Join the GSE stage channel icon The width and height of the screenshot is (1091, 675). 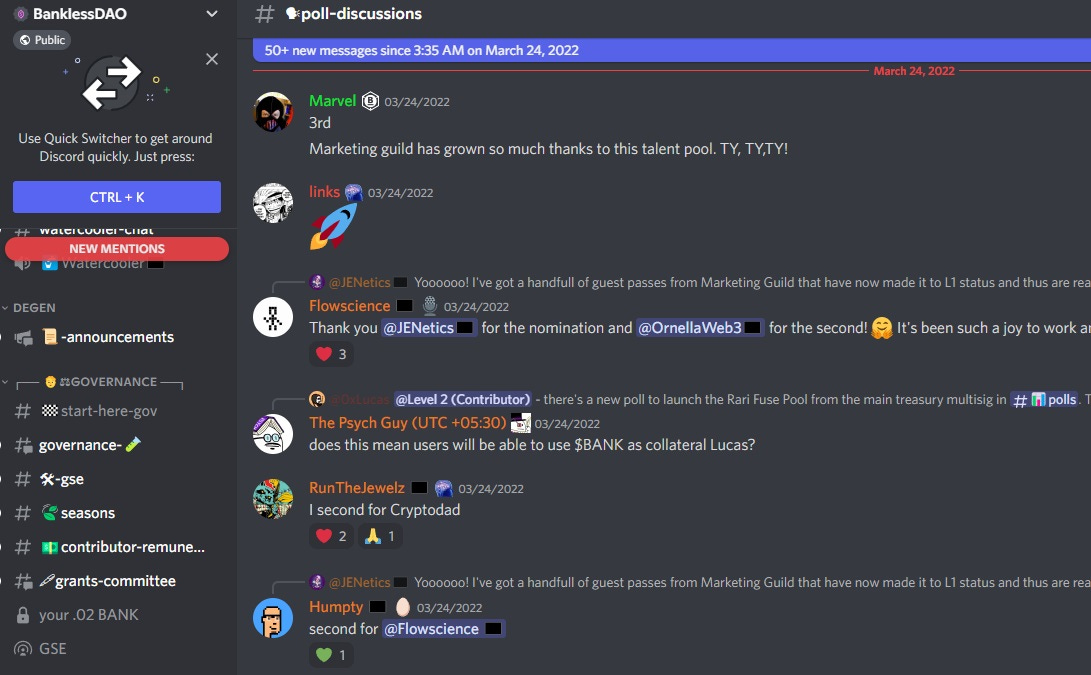point(23,649)
